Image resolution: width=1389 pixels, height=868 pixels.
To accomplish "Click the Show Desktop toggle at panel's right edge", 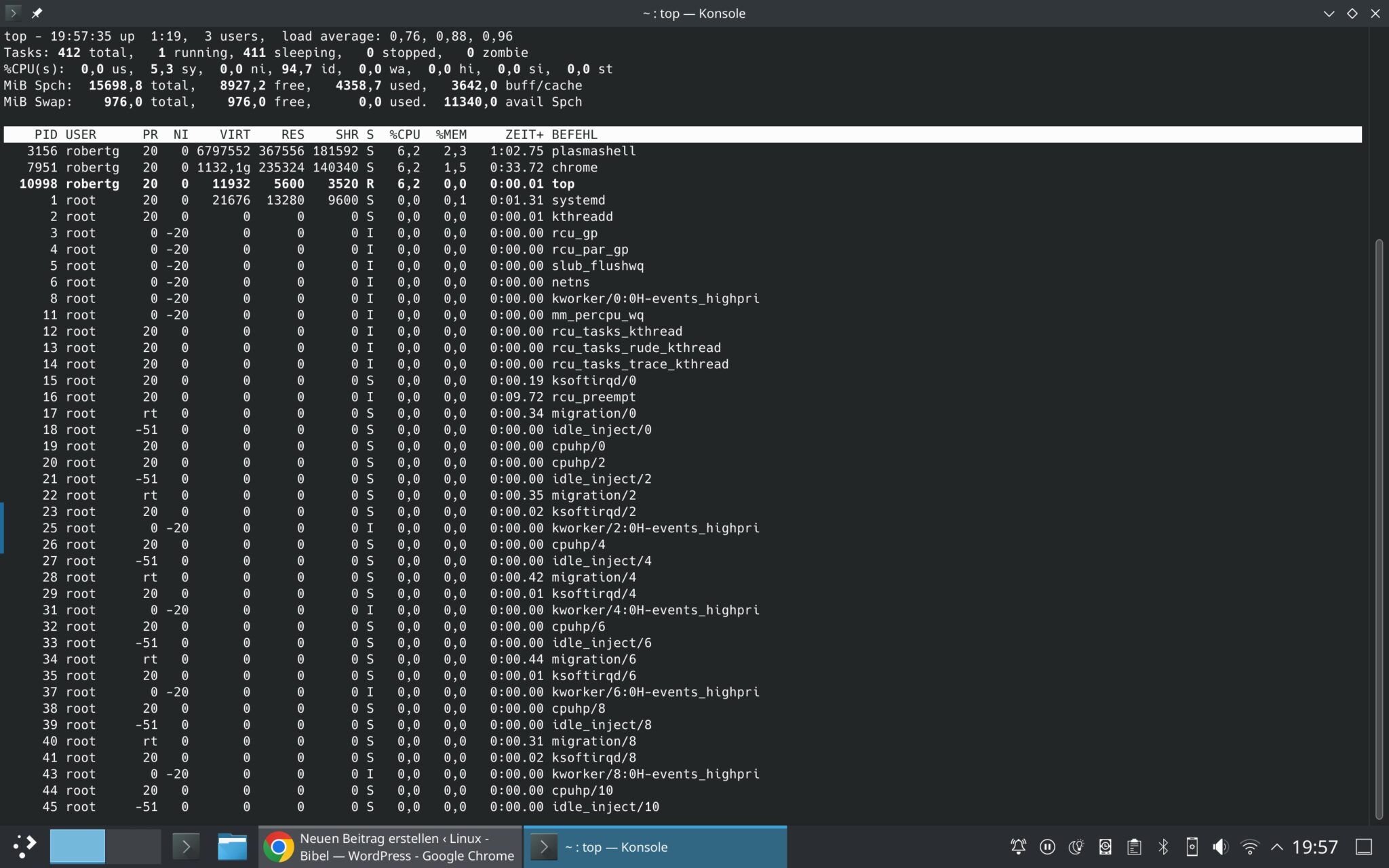I will (x=1365, y=846).
